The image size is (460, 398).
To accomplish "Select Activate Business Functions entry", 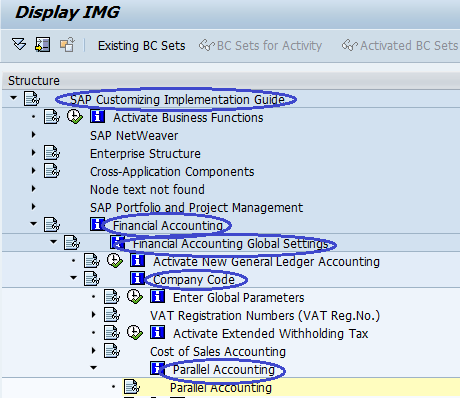I will (x=188, y=118).
